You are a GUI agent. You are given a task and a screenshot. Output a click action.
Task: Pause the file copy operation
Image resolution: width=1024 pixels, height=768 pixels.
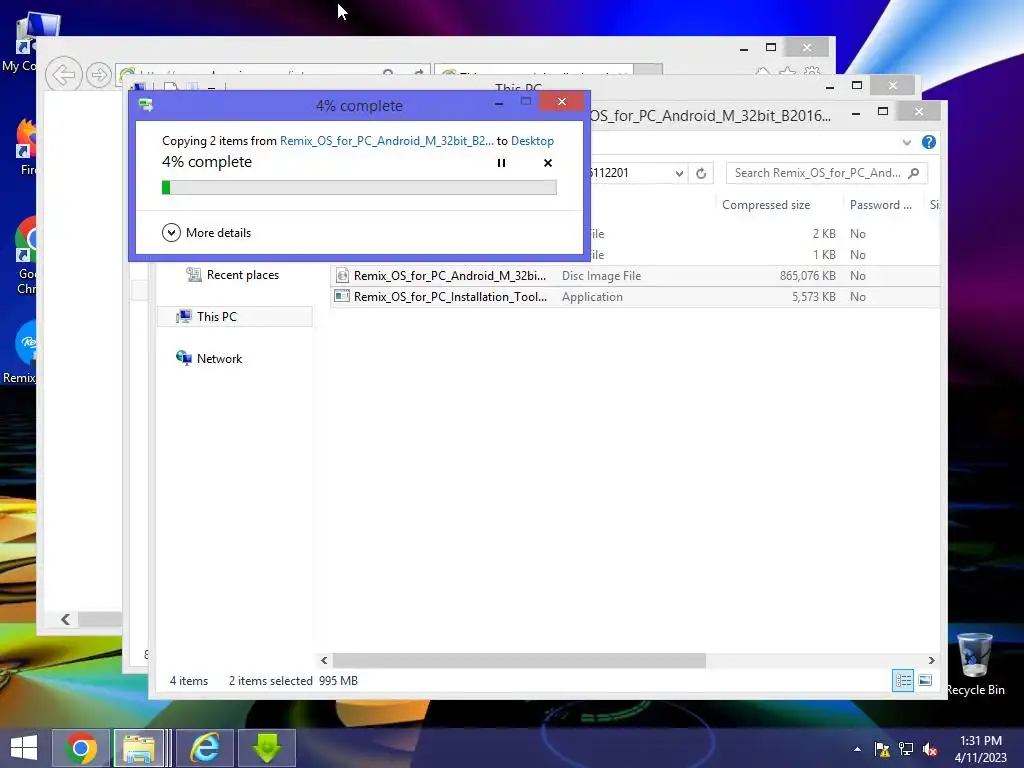point(501,163)
